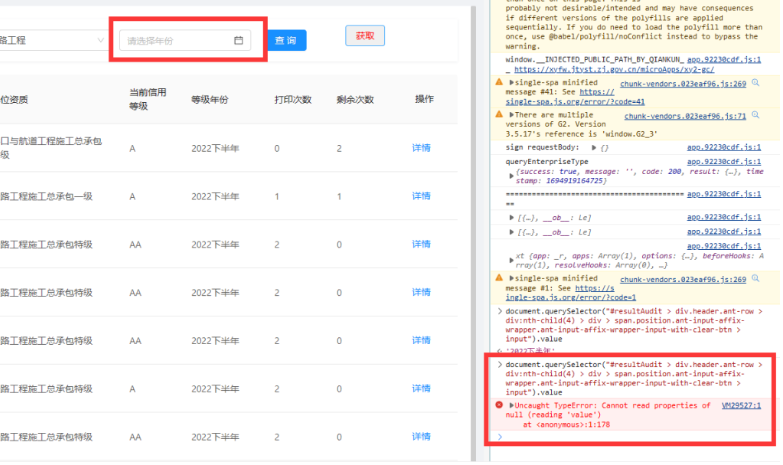Expand the xt {app: _r, apps...} object
Screen dimensions: 783x465
click(511, 260)
